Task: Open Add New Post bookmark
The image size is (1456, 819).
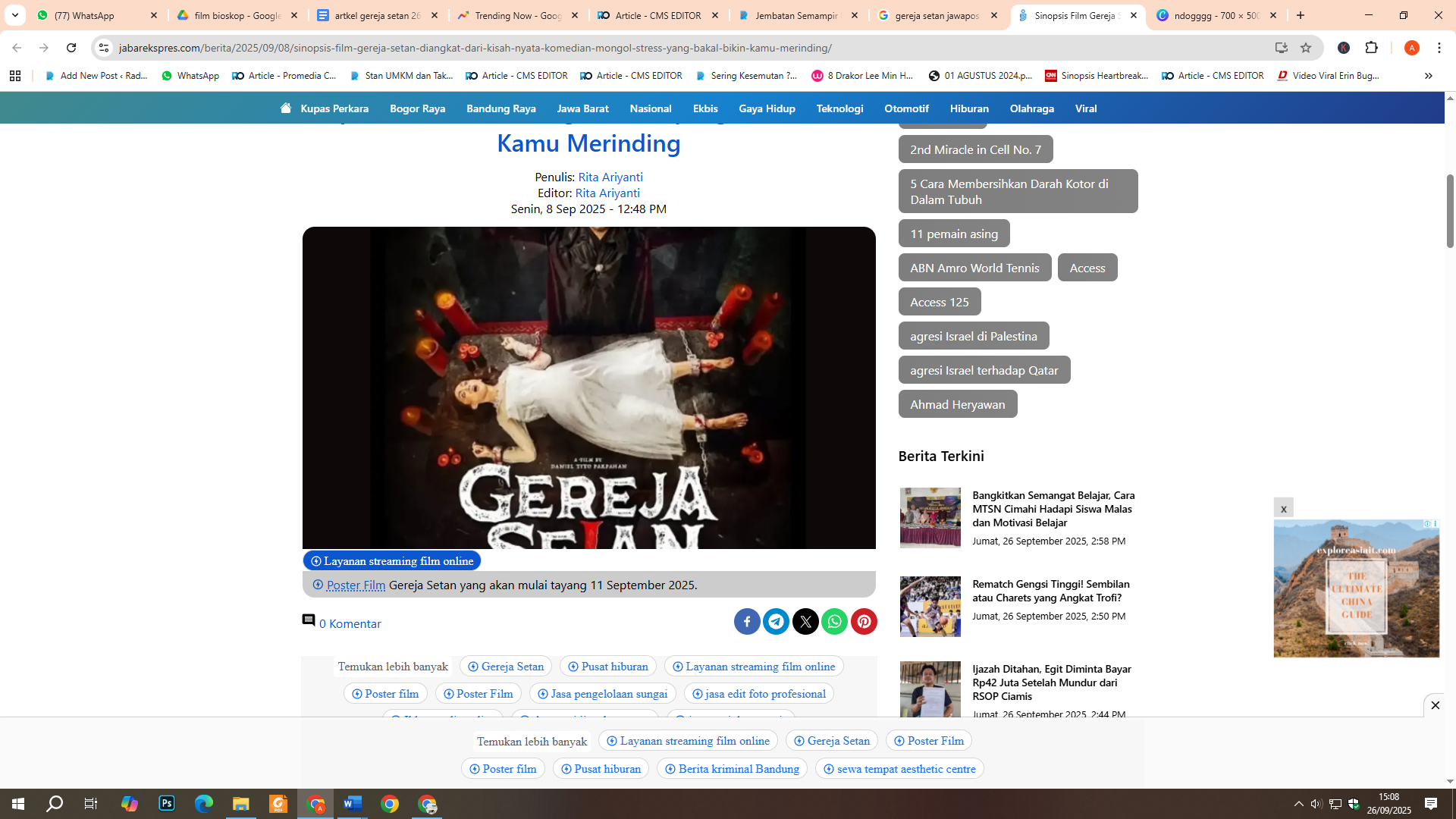Action: tap(96, 76)
